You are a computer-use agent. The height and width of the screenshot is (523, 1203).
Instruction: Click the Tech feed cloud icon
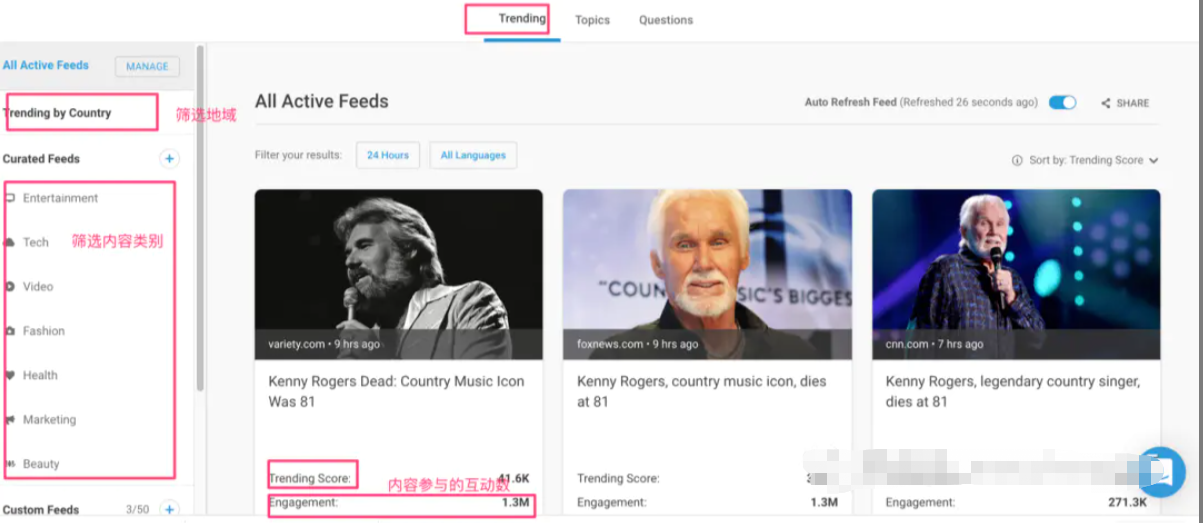tap(11, 242)
